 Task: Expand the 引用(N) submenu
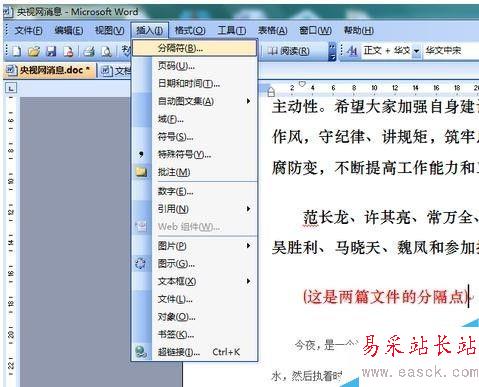tap(195, 209)
